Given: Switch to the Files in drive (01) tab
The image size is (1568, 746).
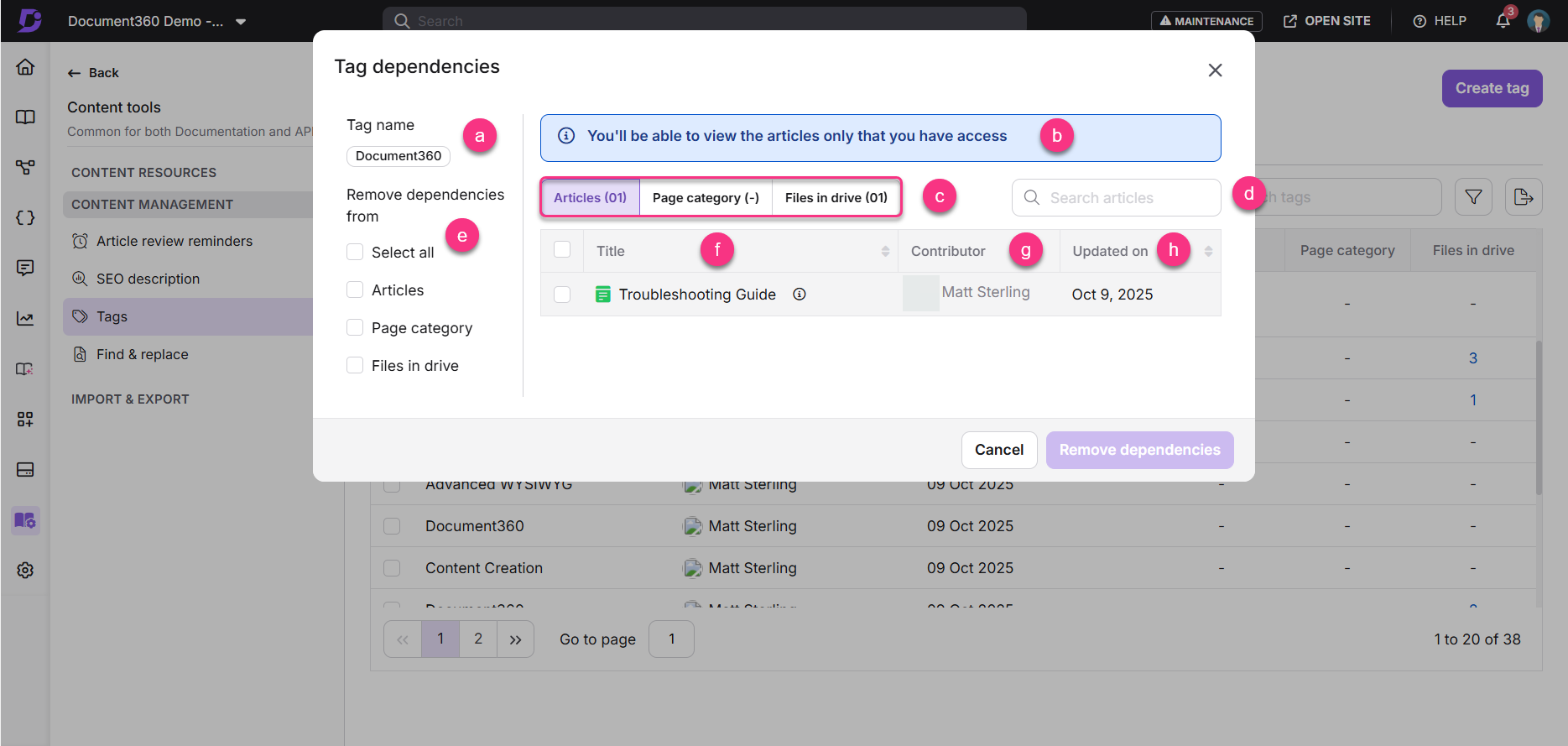Looking at the screenshot, I should (x=836, y=197).
